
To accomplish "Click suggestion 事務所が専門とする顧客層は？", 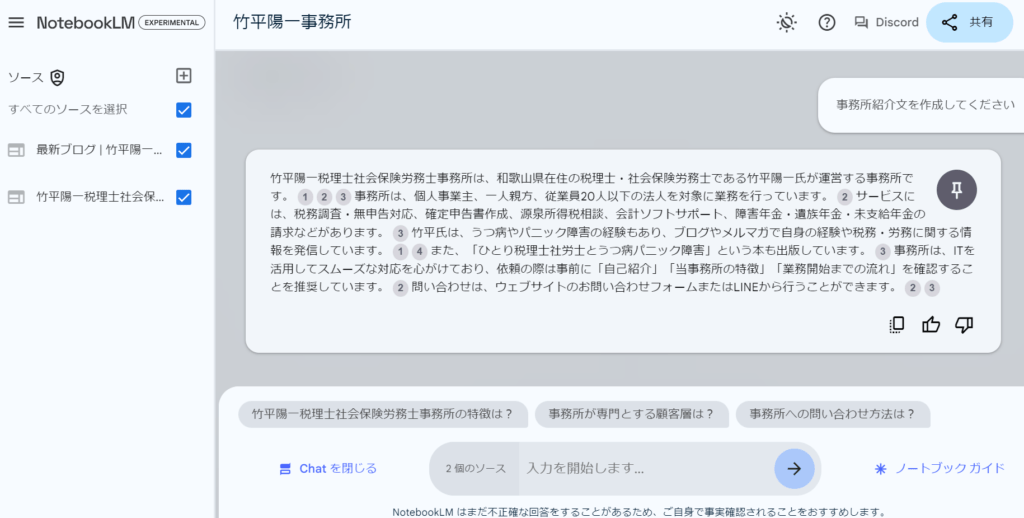I will coord(632,414).
